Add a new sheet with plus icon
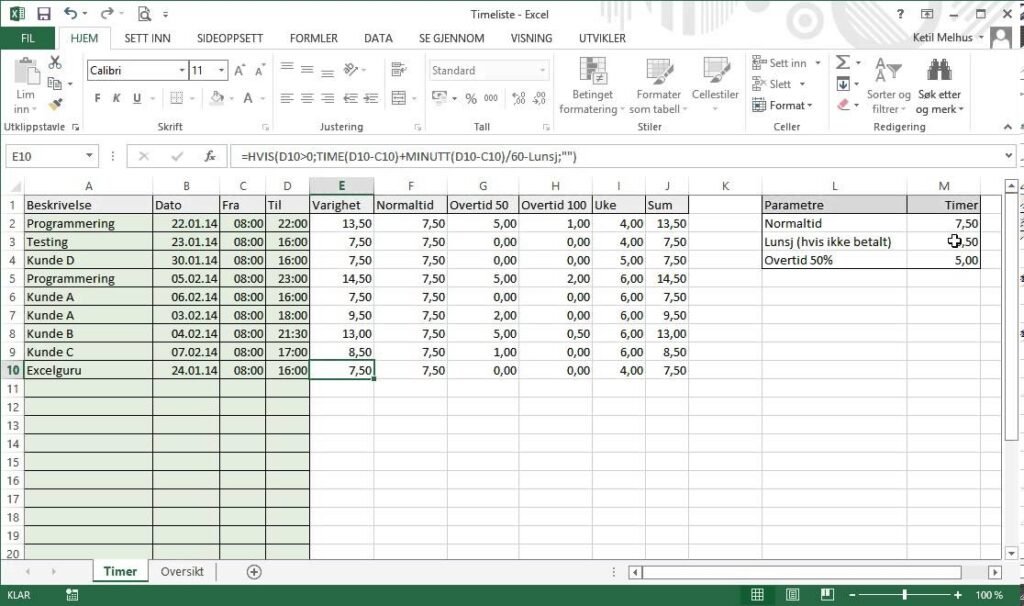 [254, 572]
